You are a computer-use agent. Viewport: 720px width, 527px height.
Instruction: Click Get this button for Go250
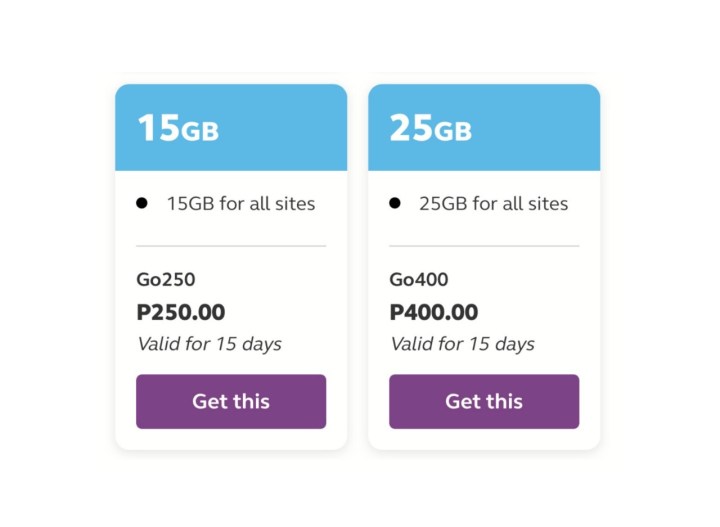pos(231,402)
